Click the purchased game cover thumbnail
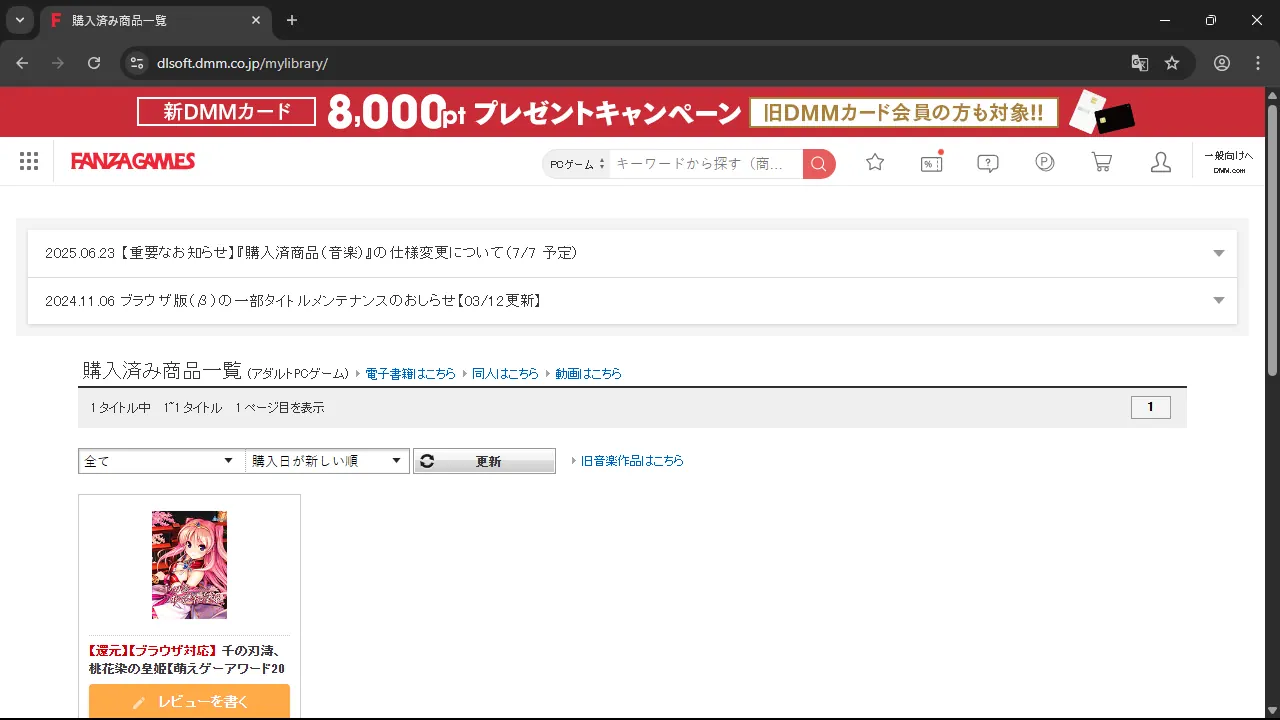Viewport: 1280px width, 720px height. pos(189,565)
